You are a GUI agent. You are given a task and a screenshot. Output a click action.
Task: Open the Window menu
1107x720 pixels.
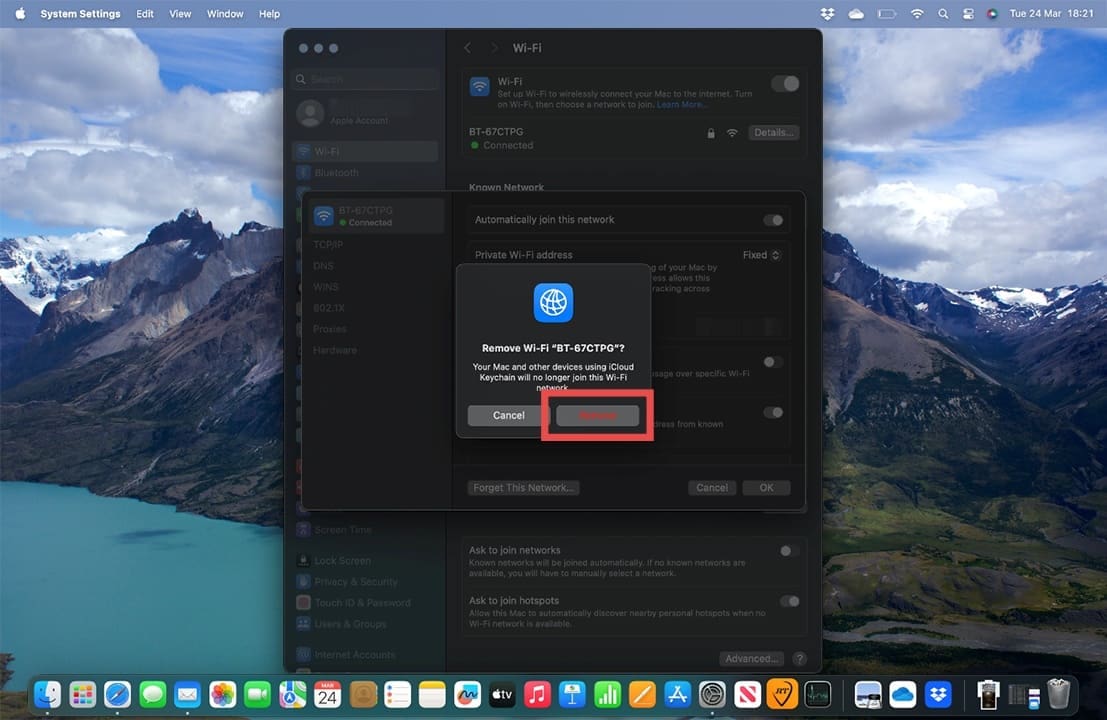[225, 13]
